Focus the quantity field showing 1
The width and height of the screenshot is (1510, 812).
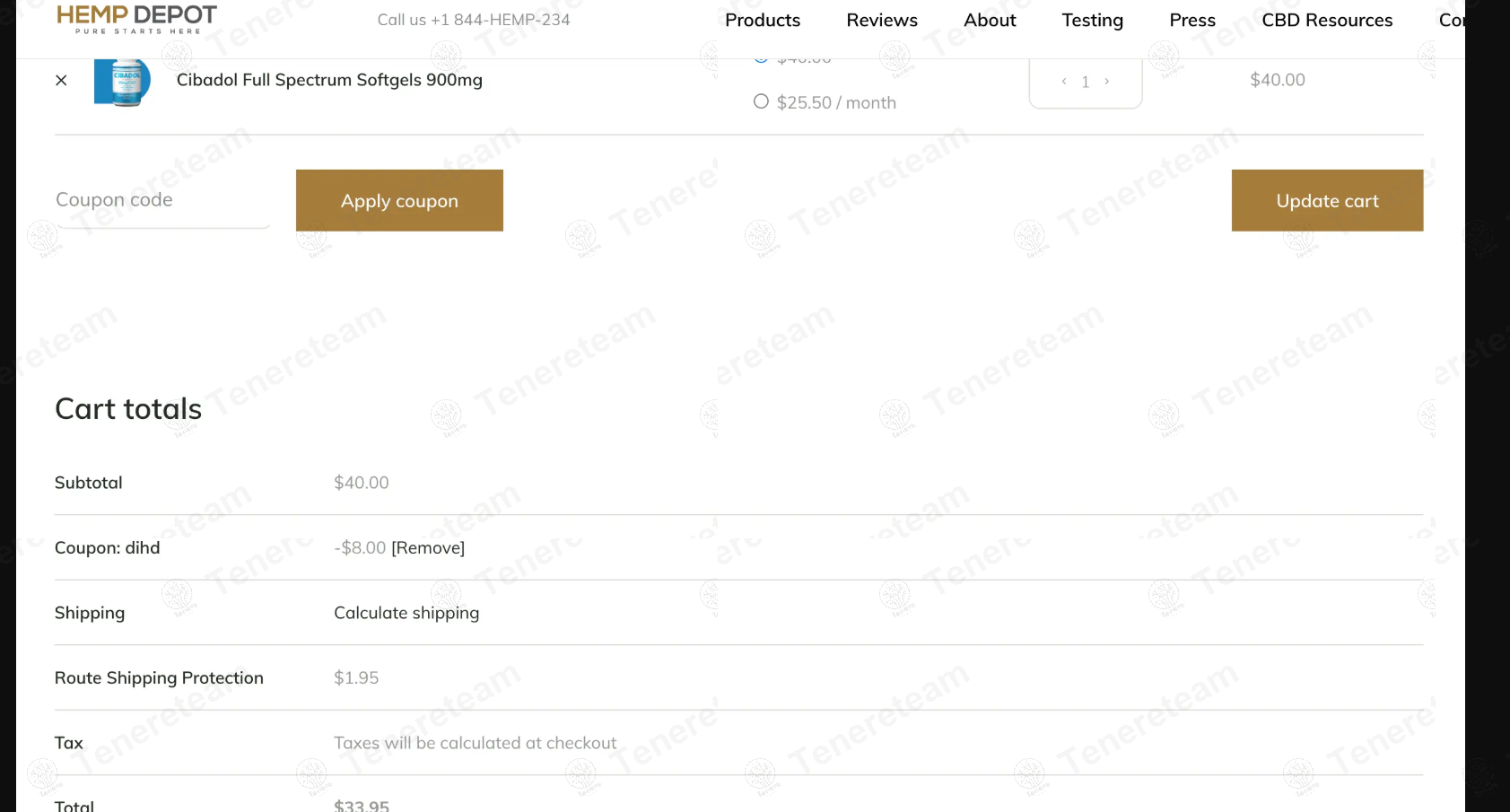1086,82
